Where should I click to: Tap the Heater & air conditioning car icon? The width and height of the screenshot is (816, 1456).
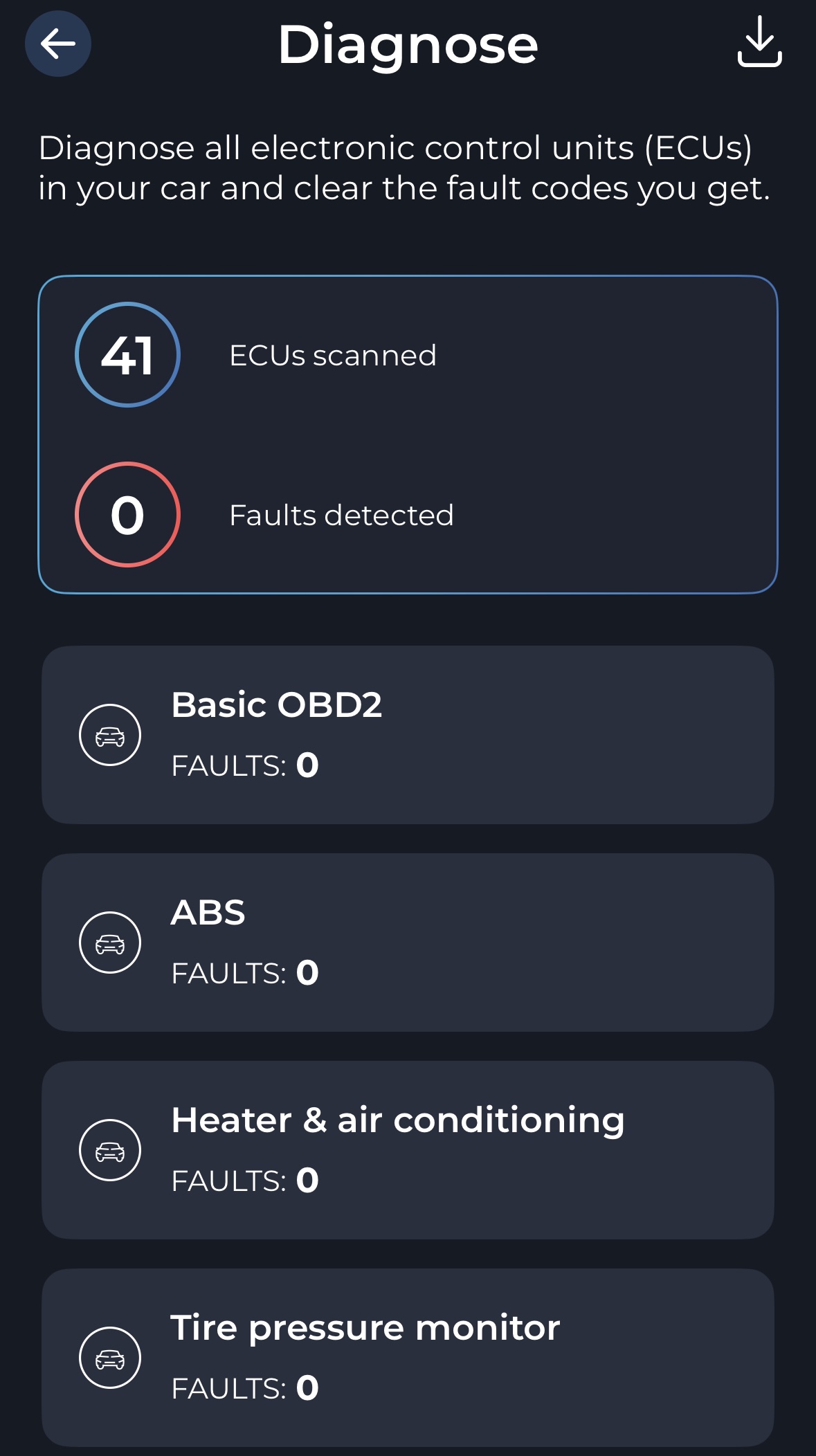click(110, 1150)
